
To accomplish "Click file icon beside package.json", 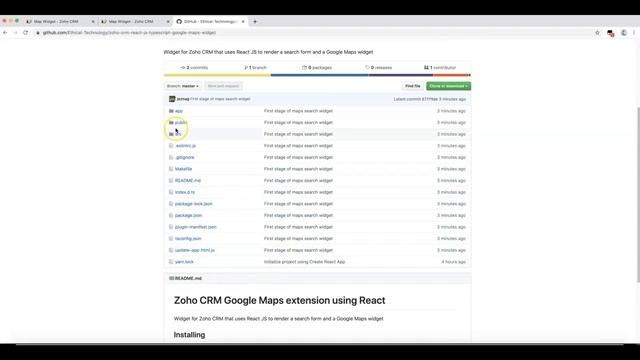I will click(171, 215).
